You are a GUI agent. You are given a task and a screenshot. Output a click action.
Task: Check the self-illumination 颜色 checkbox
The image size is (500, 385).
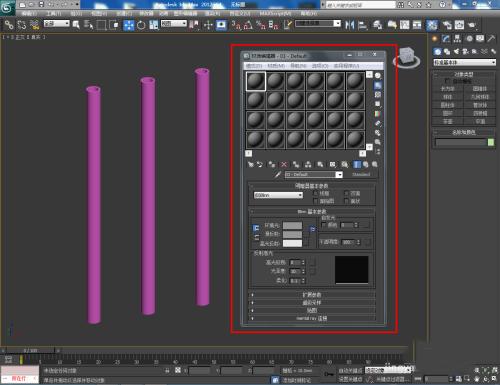click(323, 225)
